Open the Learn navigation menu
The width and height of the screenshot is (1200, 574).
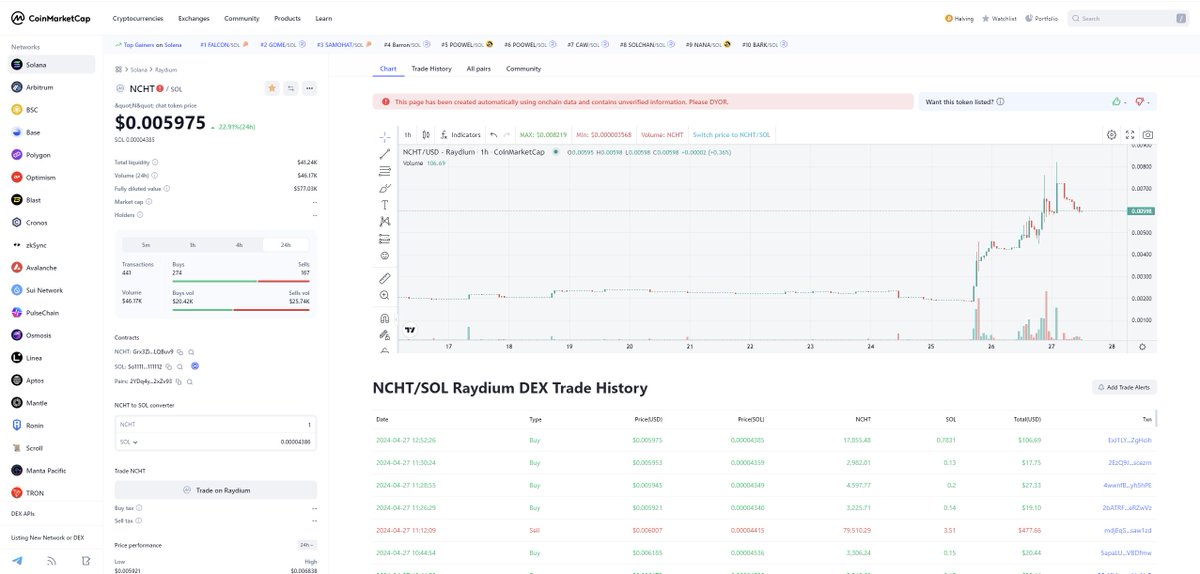tap(324, 18)
